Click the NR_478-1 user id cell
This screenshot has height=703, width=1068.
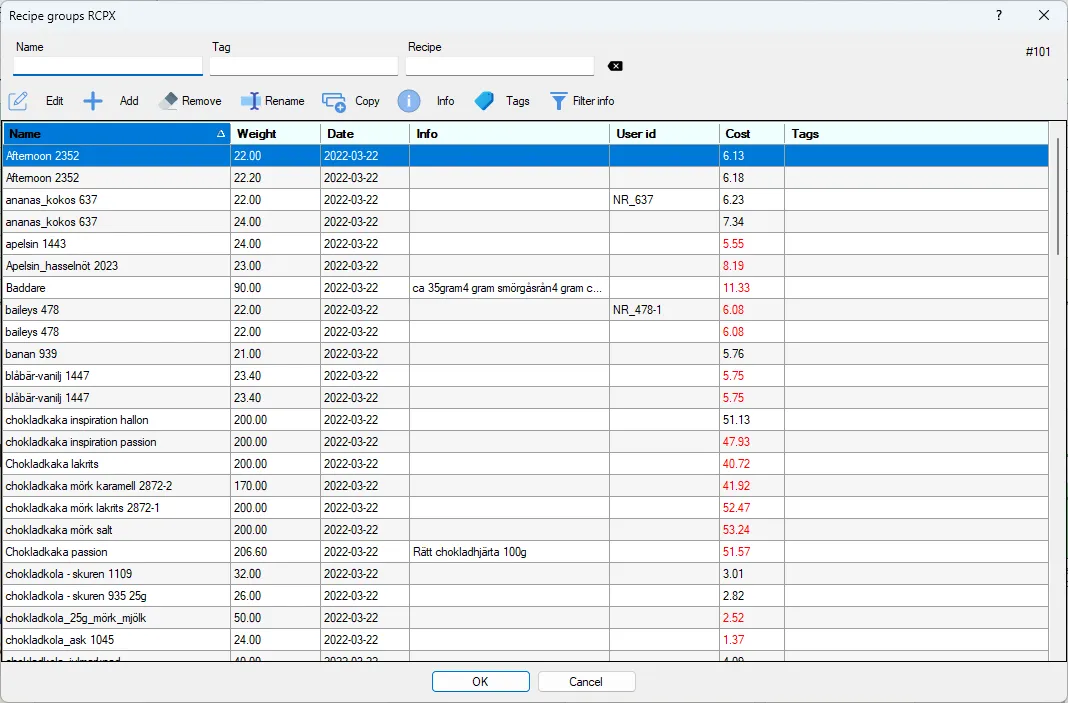pyautogui.click(x=664, y=309)
